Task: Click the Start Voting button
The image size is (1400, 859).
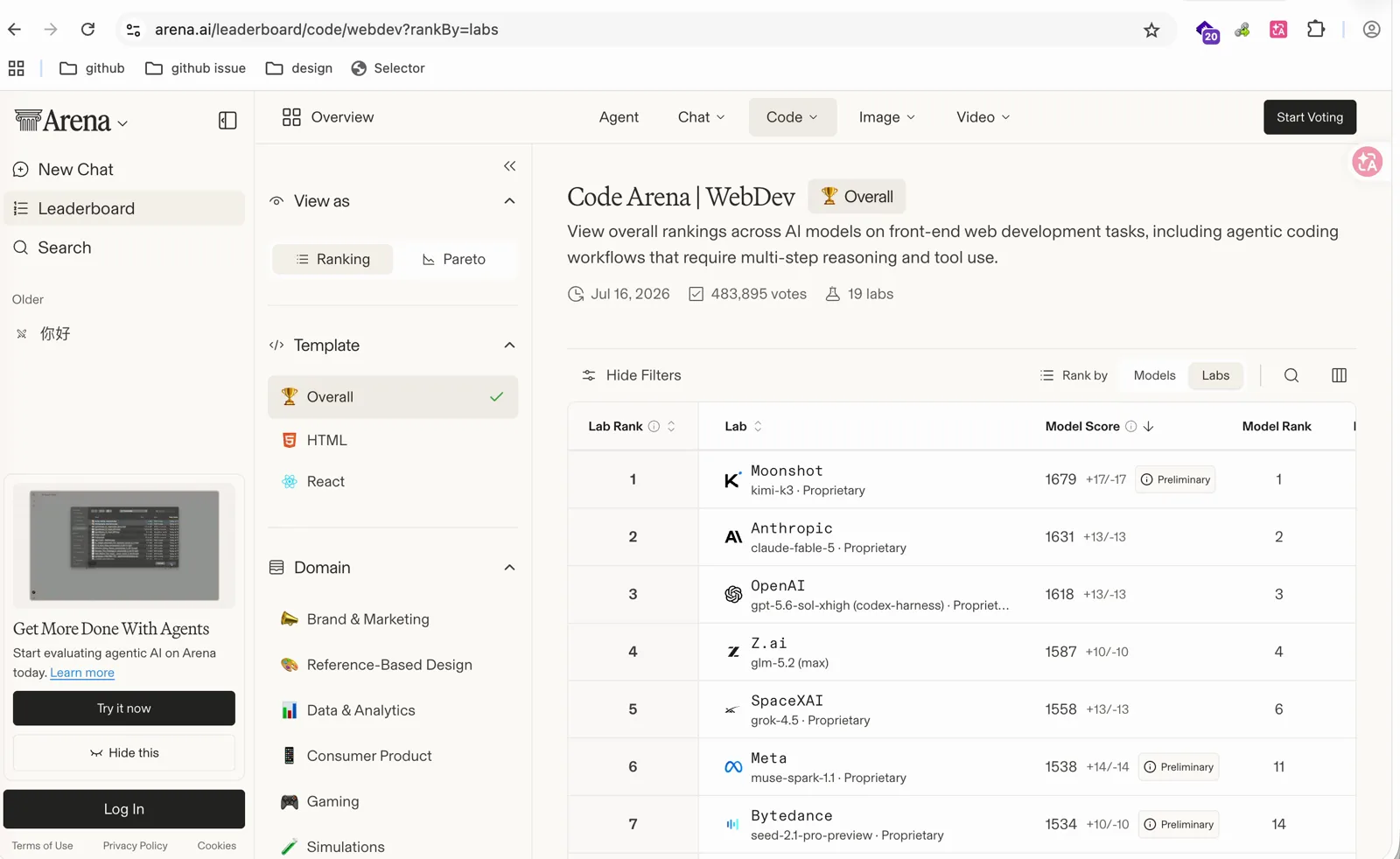Action: pyautogui.click(x=1310, y=117)
